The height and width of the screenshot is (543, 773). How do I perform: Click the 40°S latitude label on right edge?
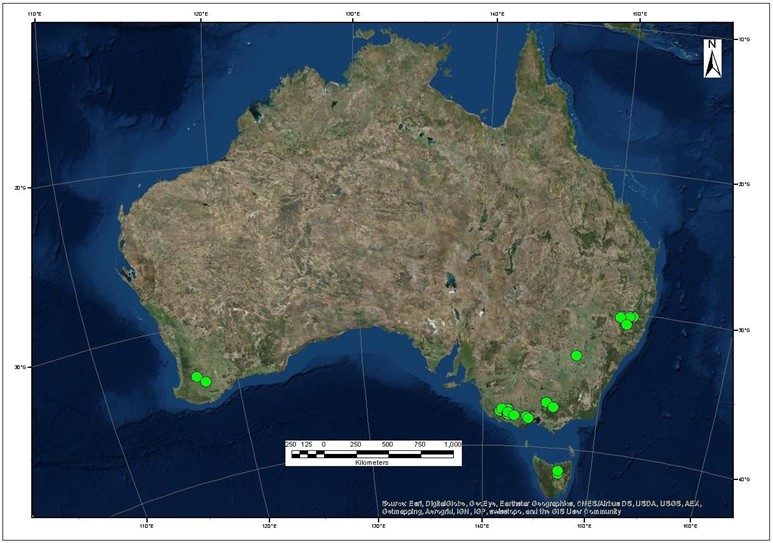pyautogui.click(x=743, y=479)
